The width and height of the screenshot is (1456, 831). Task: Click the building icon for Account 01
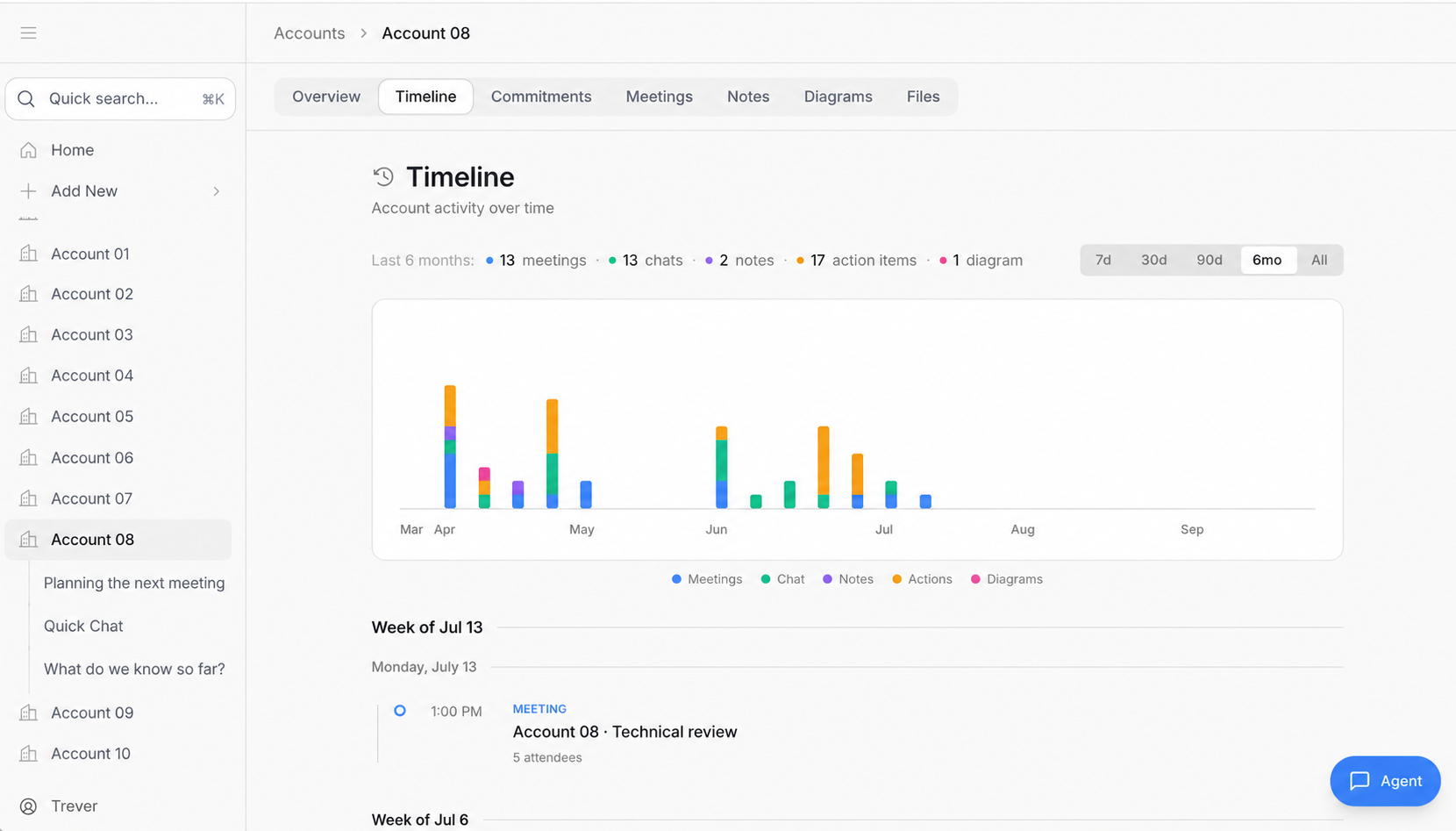pyautogui.click(x=28, y=254)
